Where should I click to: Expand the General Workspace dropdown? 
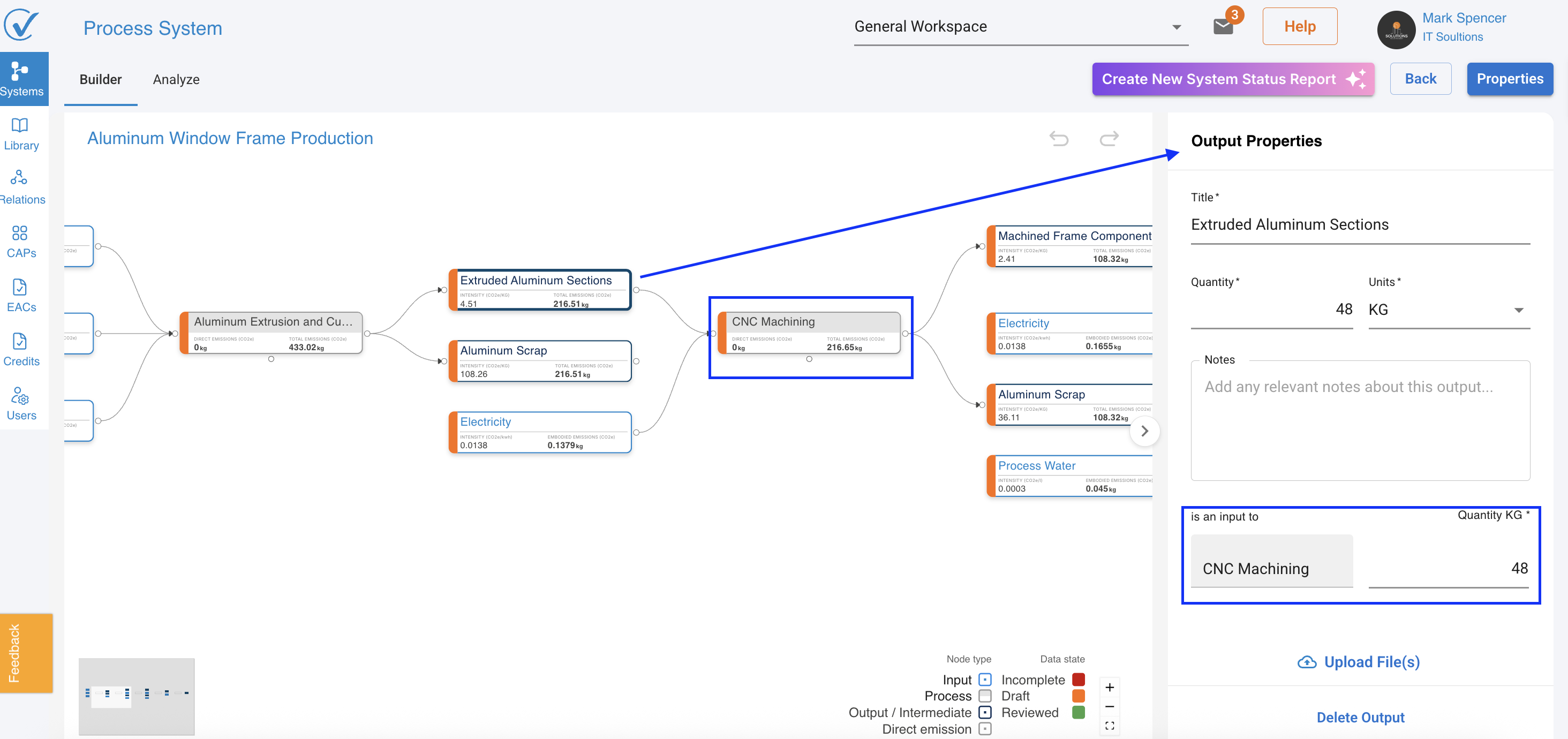(x=1176, y=27)
